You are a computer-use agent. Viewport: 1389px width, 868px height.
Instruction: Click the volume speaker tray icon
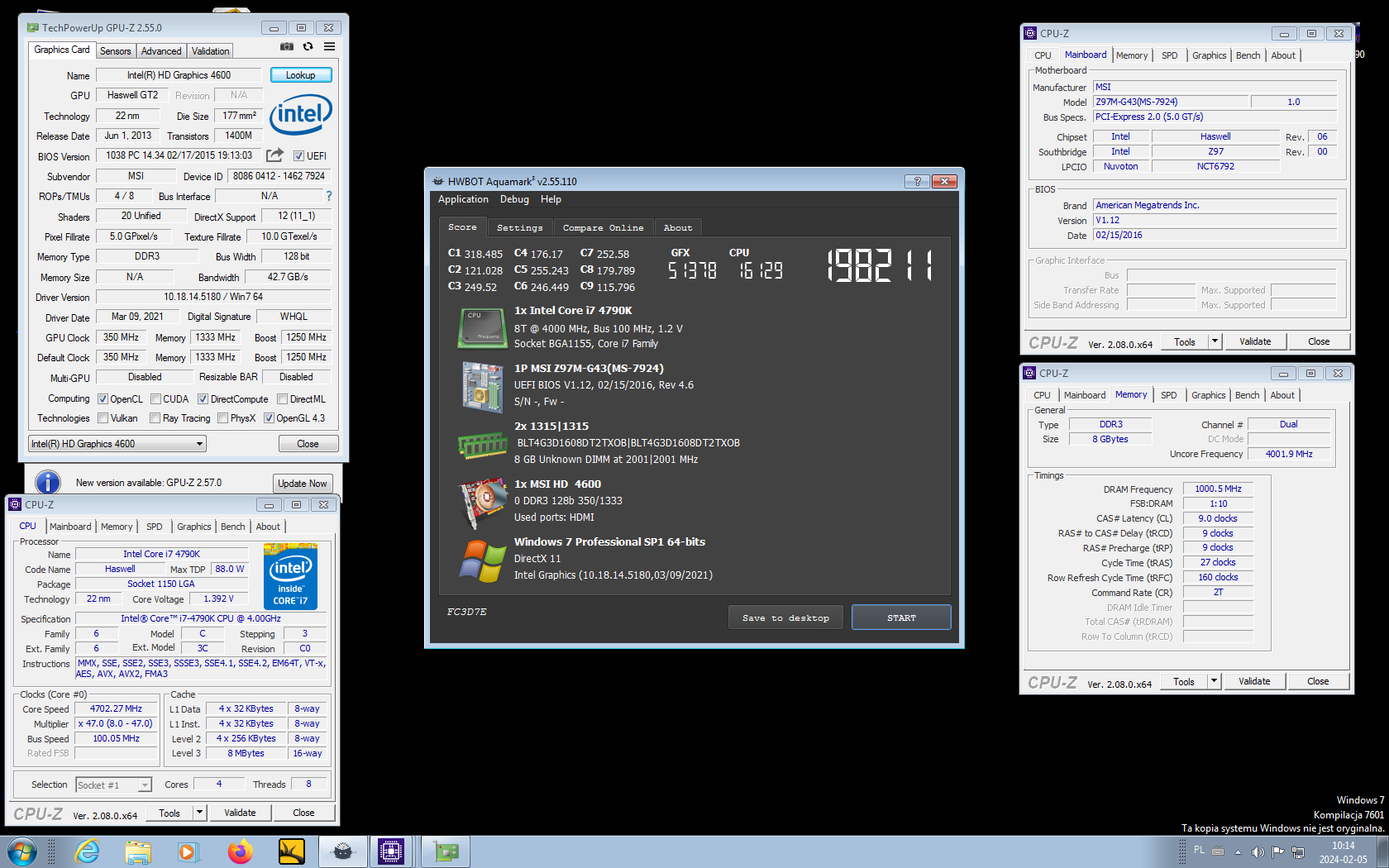(x=1258, y=852)
